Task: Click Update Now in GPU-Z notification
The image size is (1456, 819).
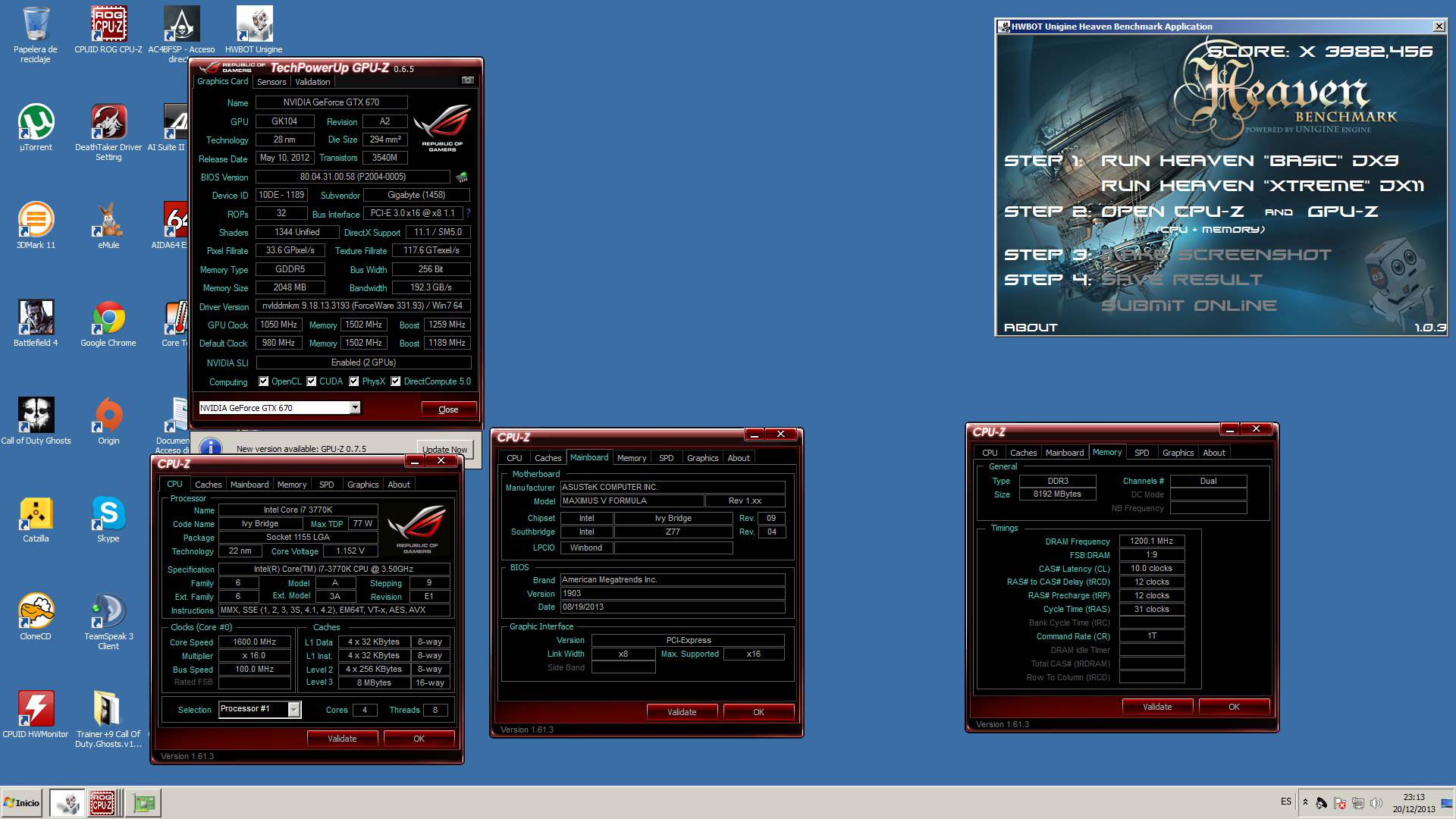Action: pos(444,449)
